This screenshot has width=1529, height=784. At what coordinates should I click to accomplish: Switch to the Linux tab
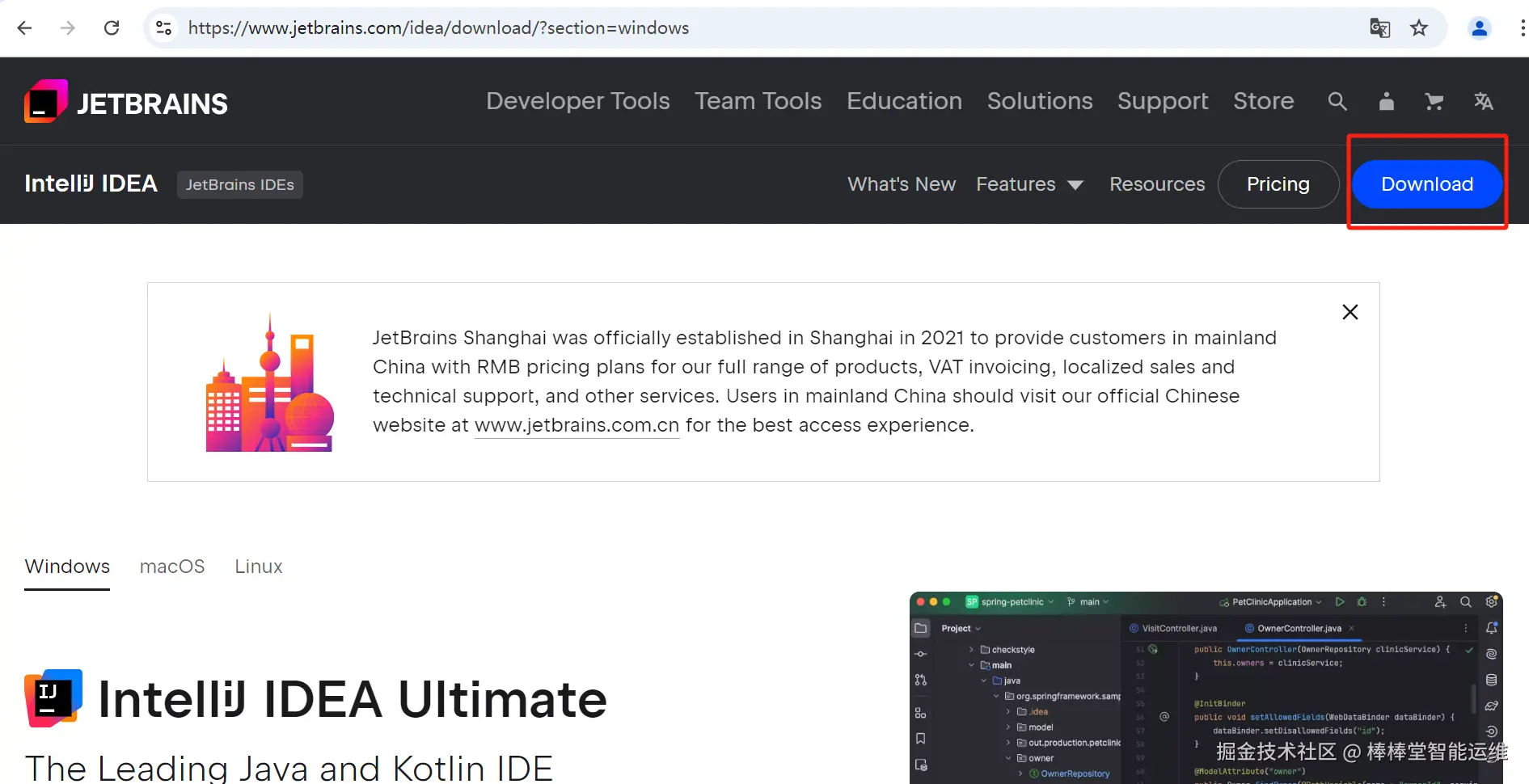coord(259,567)
